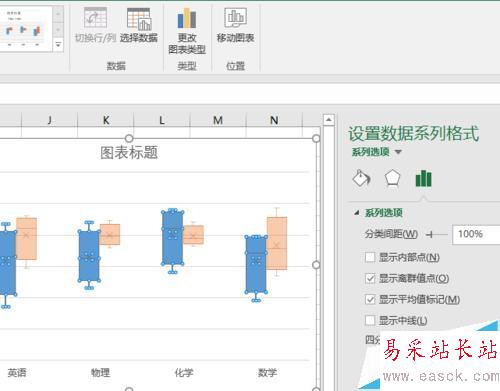
Task: Uncheck Show mean markers (显示平均值标记)
Action: [370, 299]
